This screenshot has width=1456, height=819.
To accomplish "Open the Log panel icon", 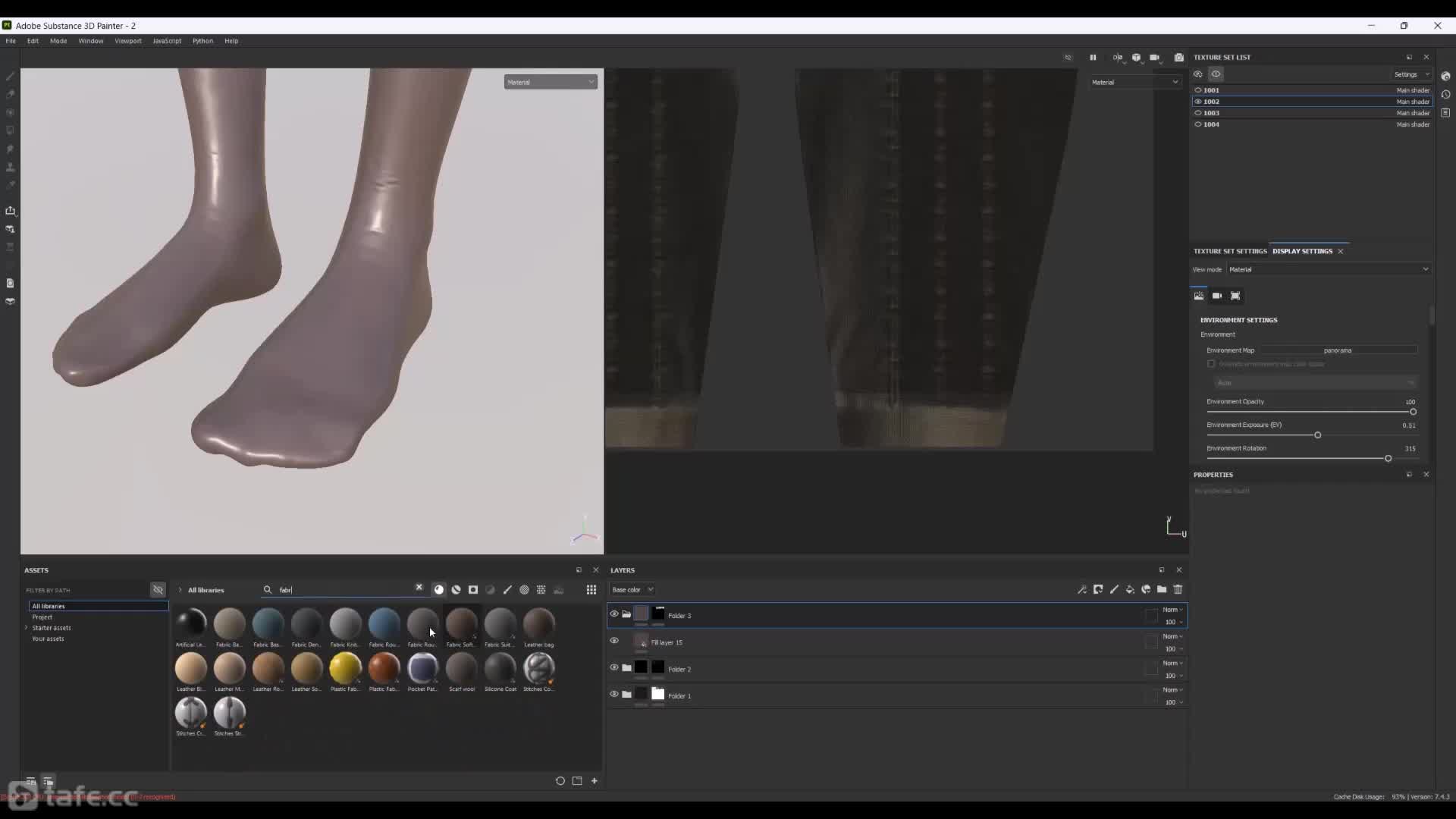I will [1445, 113].
